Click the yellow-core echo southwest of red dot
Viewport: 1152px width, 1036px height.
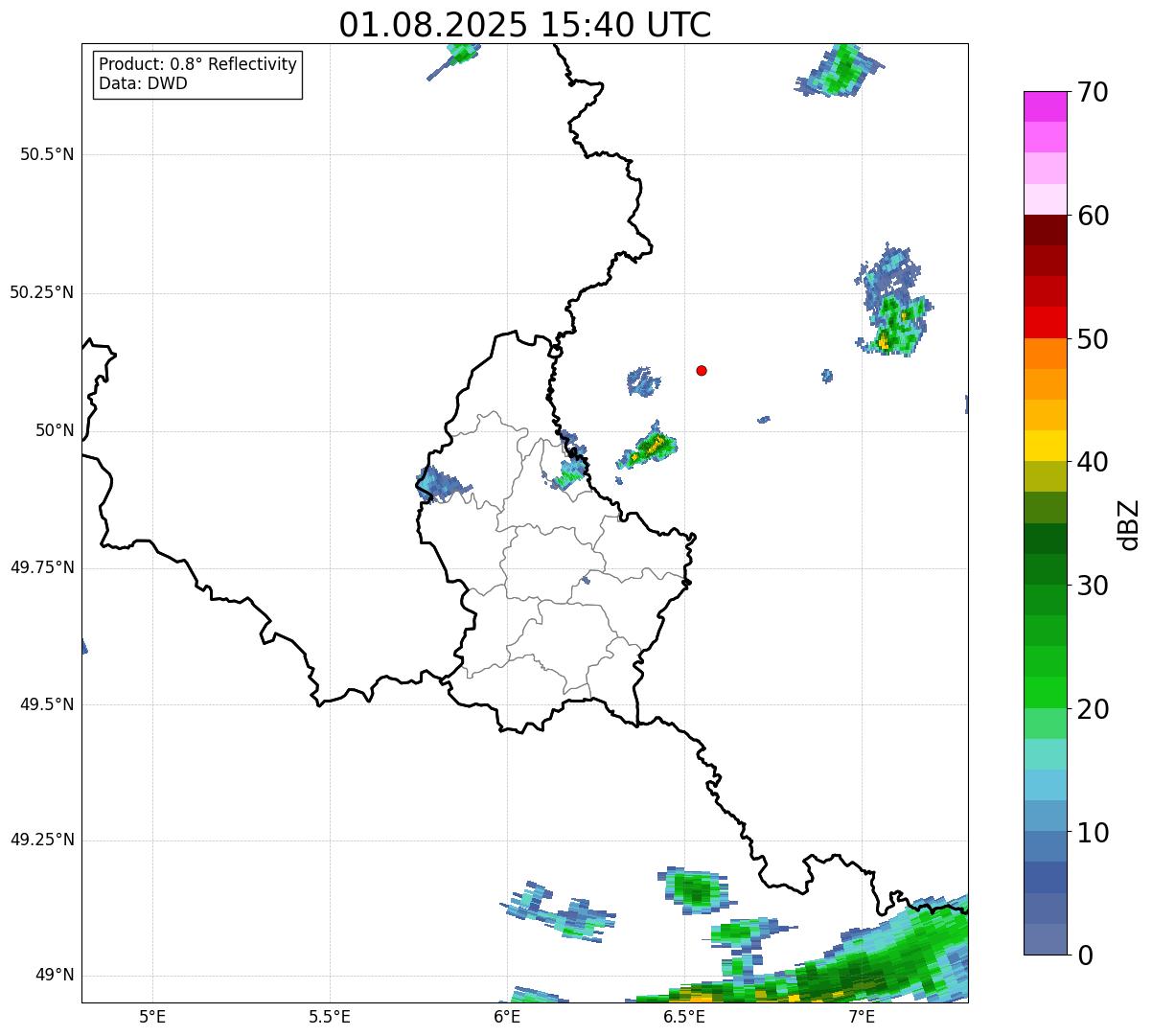pyautogui.click(x=649, y=446)
